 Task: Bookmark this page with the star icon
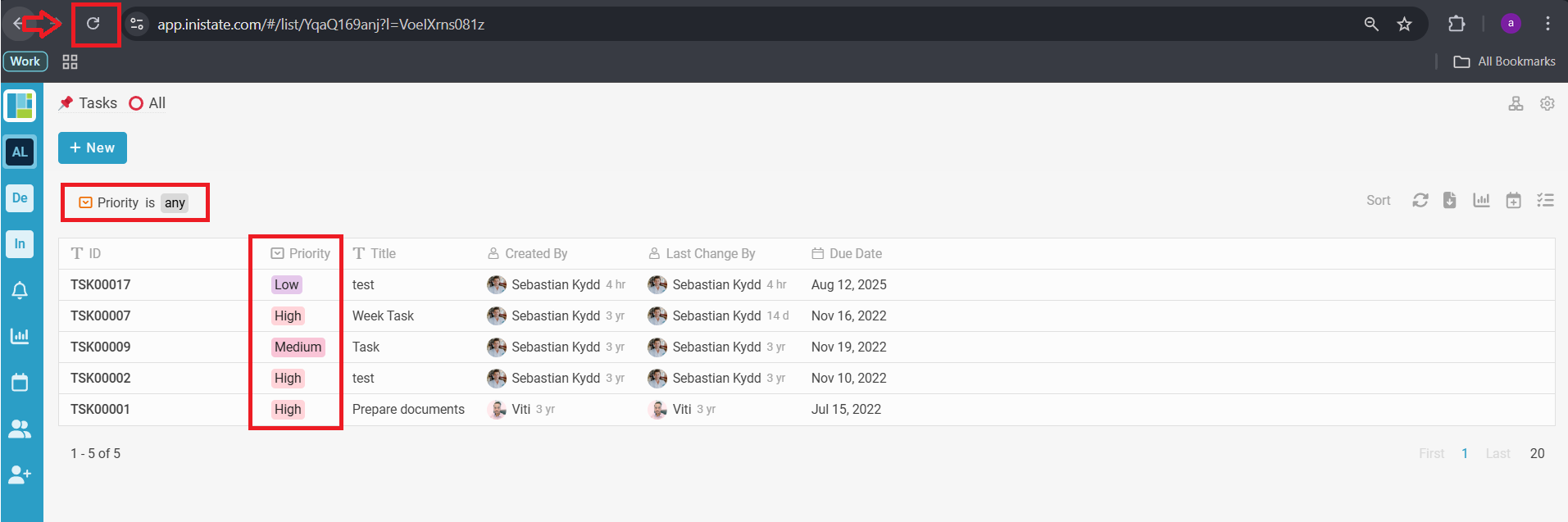click(x=1405, y=24)
